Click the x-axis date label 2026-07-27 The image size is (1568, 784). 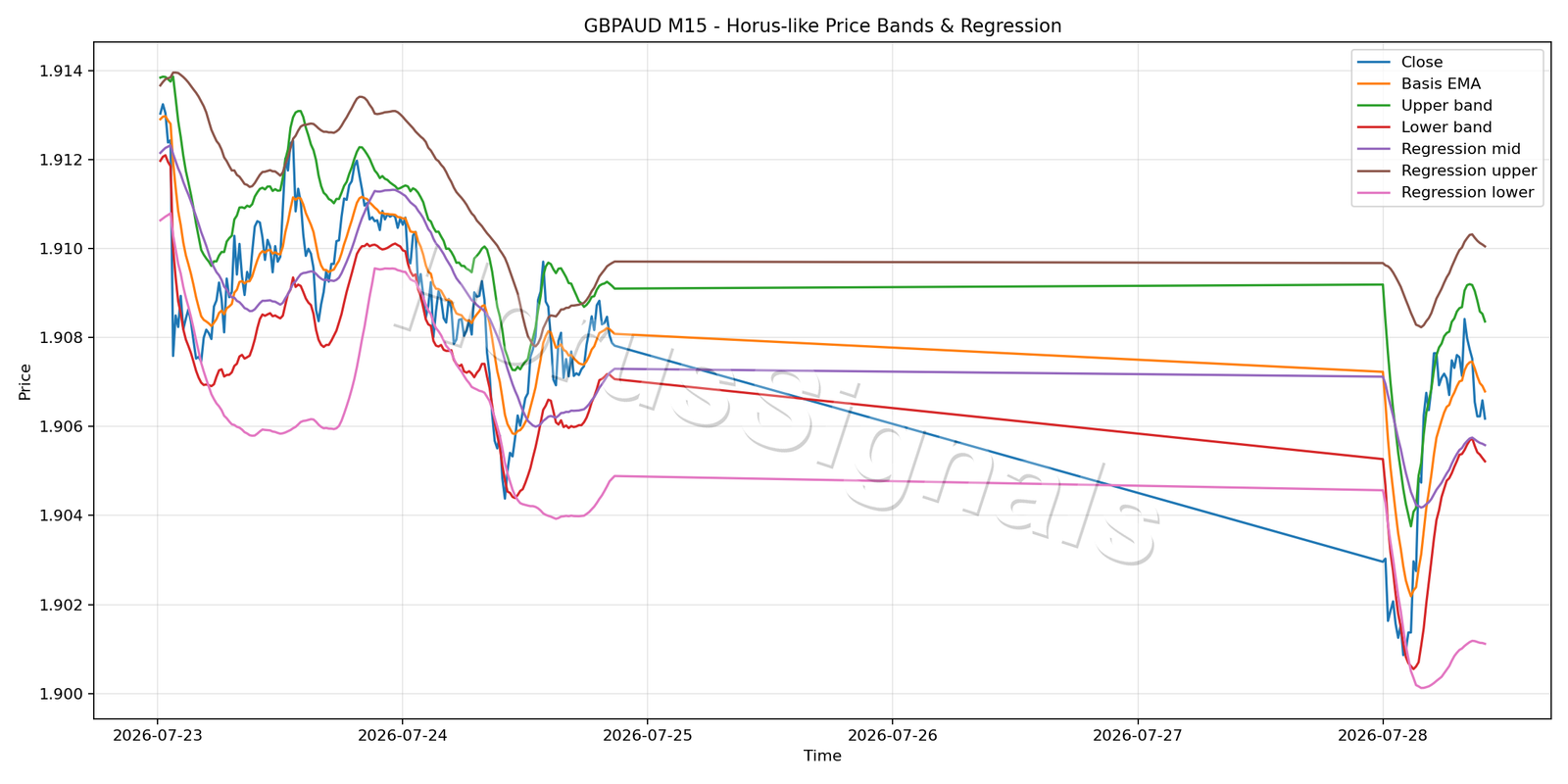click(1138, 735)
